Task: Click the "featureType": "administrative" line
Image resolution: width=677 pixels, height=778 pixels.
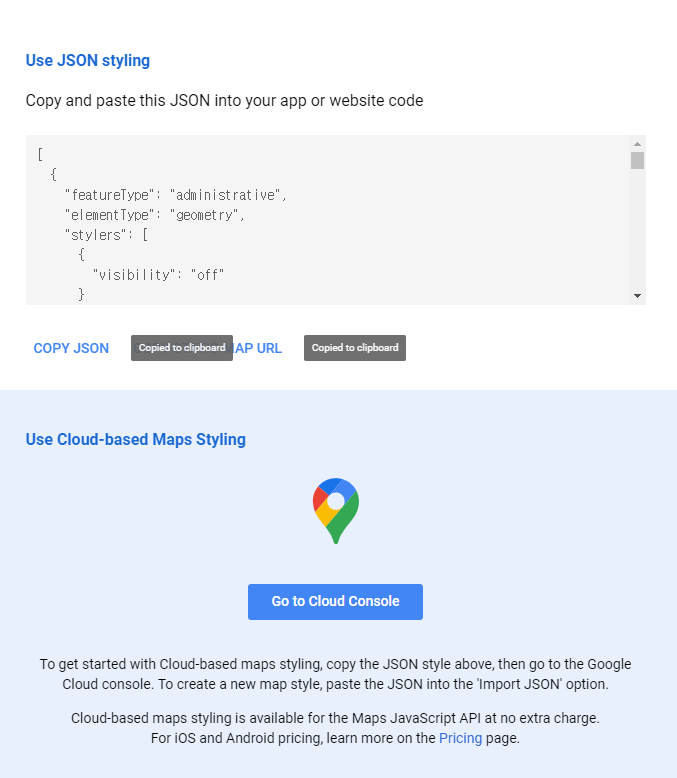Action: pos(175,194)
